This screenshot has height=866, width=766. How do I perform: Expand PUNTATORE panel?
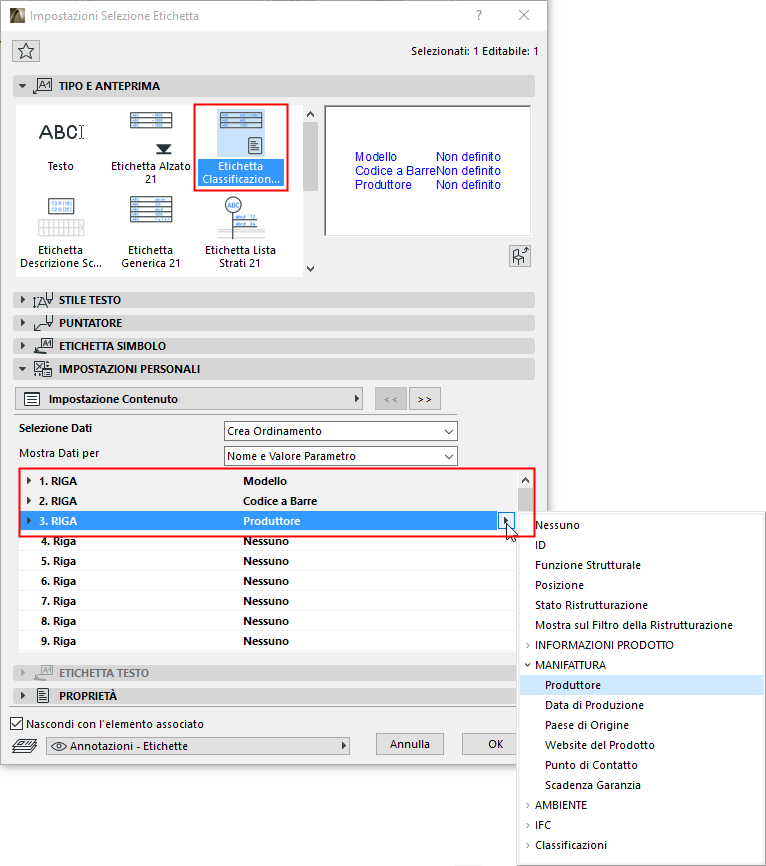click(23, 323)
